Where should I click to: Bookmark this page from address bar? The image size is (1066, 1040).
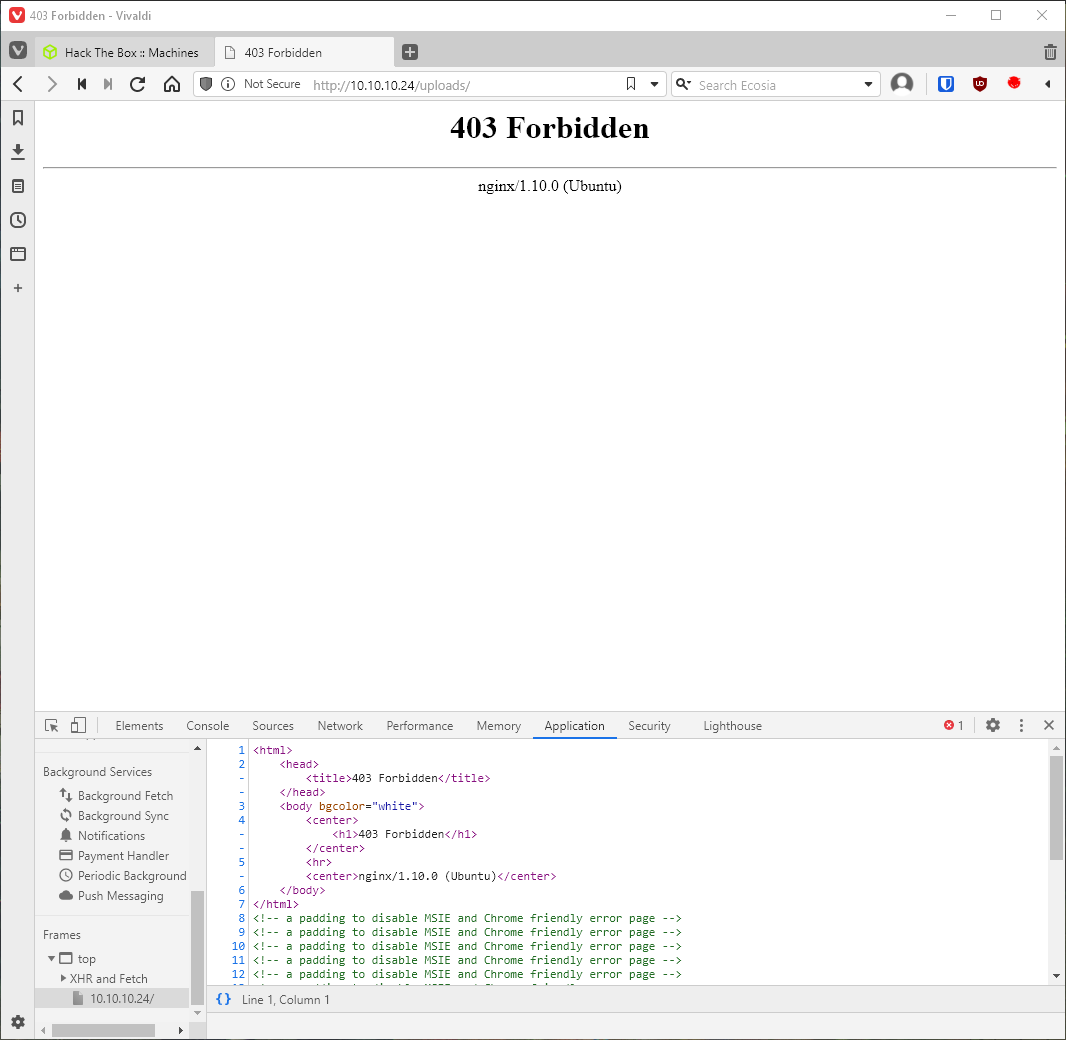[631, 84]
